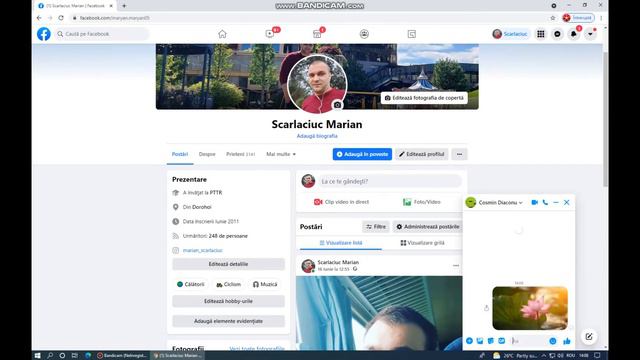Click Administrează postările button
Viewport: 640px width, 360px height.
(427, 227)
